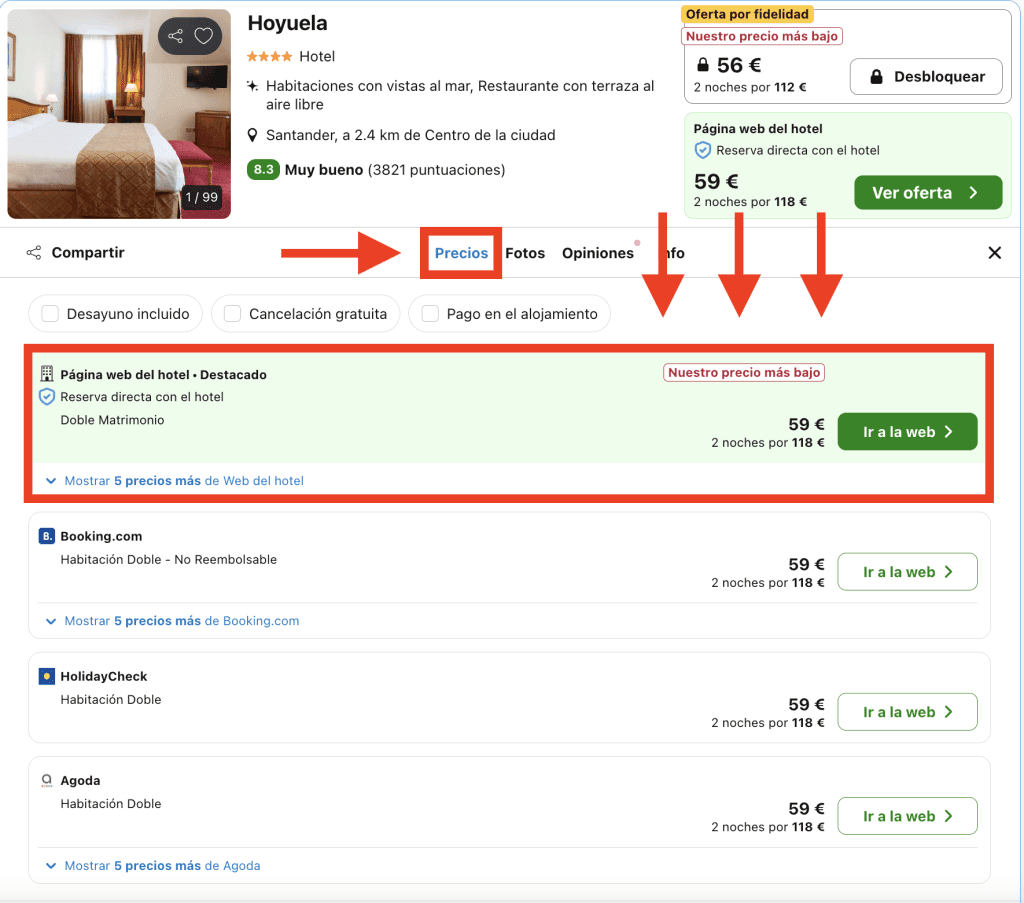Click the 8.3 rating score badge
Image resolution: width=1024 pixels, height=903 pixels.
263,170
